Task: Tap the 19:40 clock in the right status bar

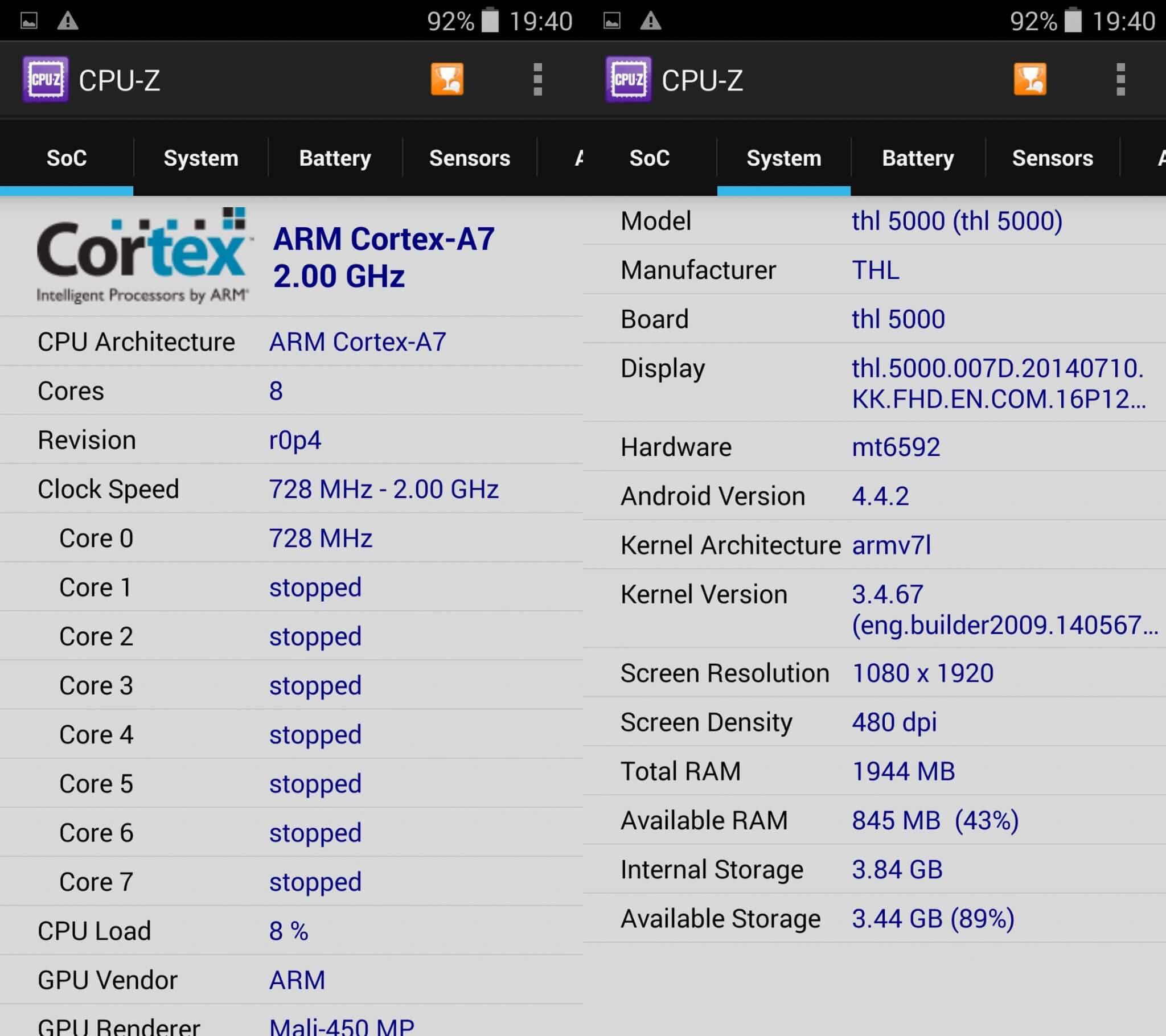Action: pyautogui.click(x=1124, y=21)
